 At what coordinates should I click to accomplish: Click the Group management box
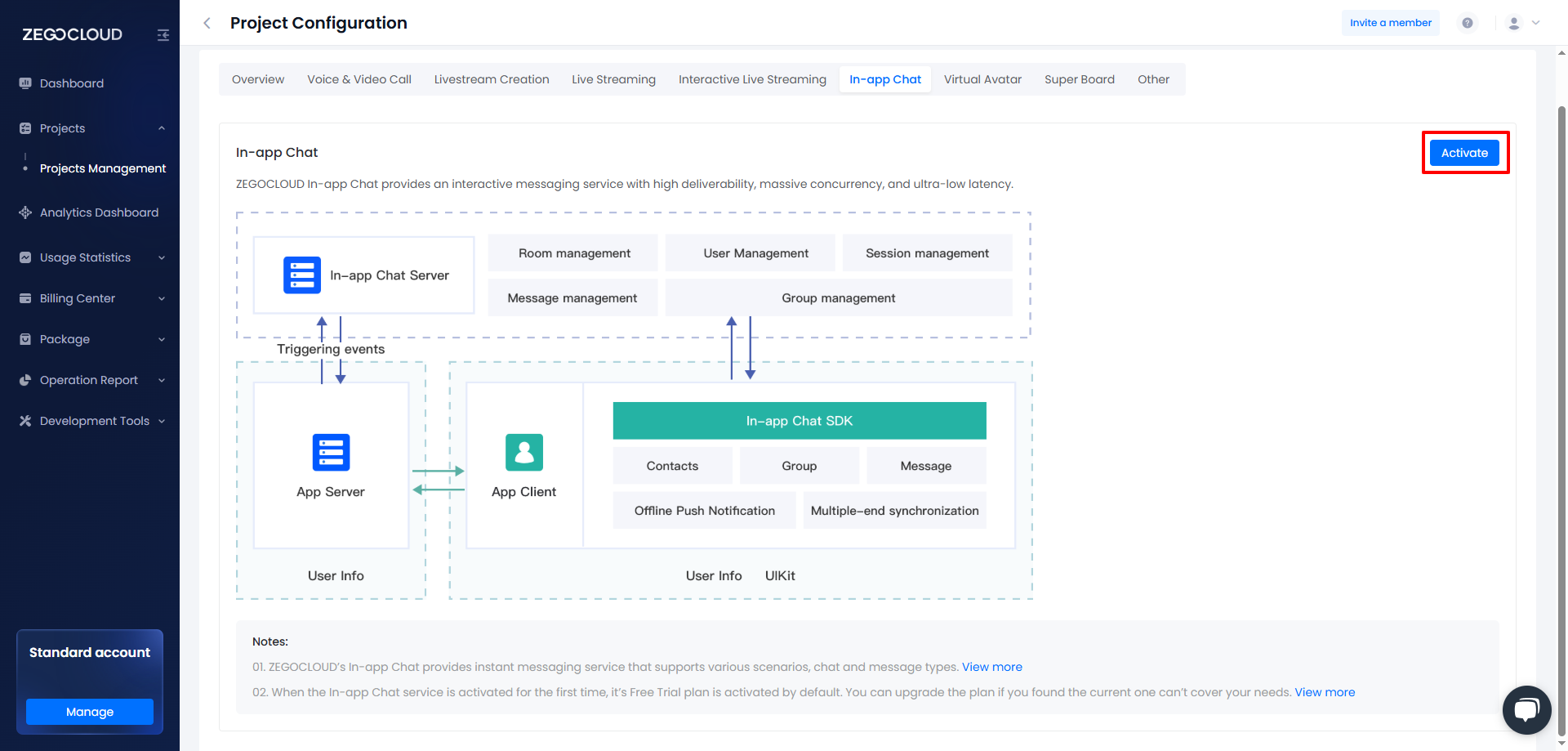tap(839, 298)
